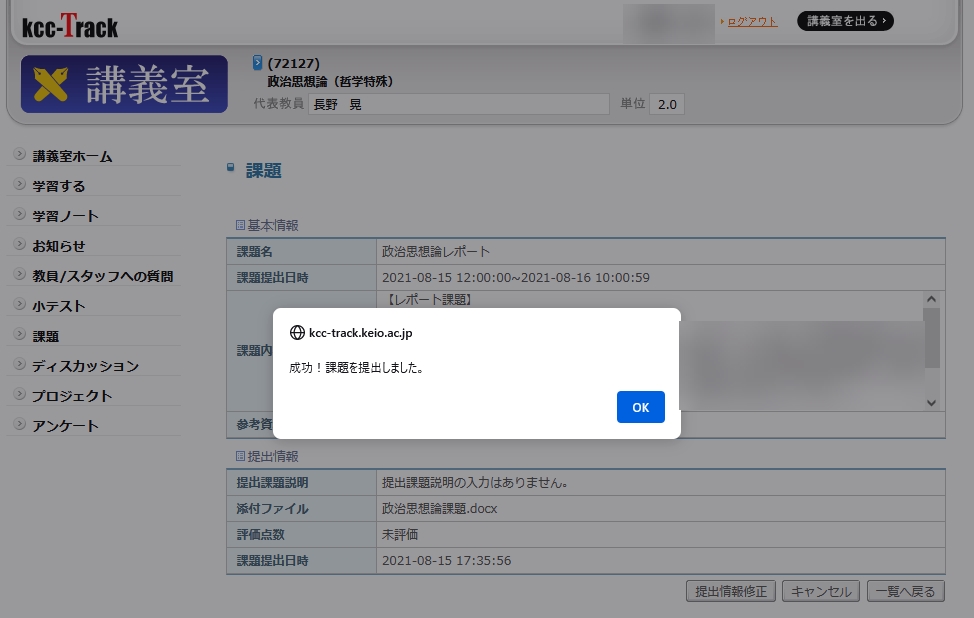The width and height of the screenshot is (974, 618).
Task: Open 学習ノート menu item
Action: tap(66, 216)
